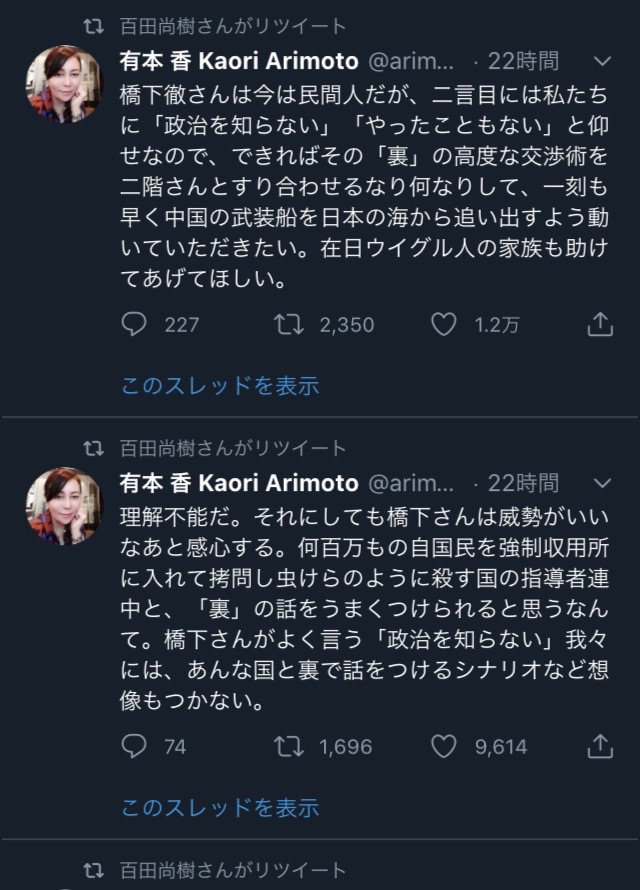Retweet the second tweet with 1,696 retweets
This screenshot has height=890, width=640.
[x=289, y=746]
